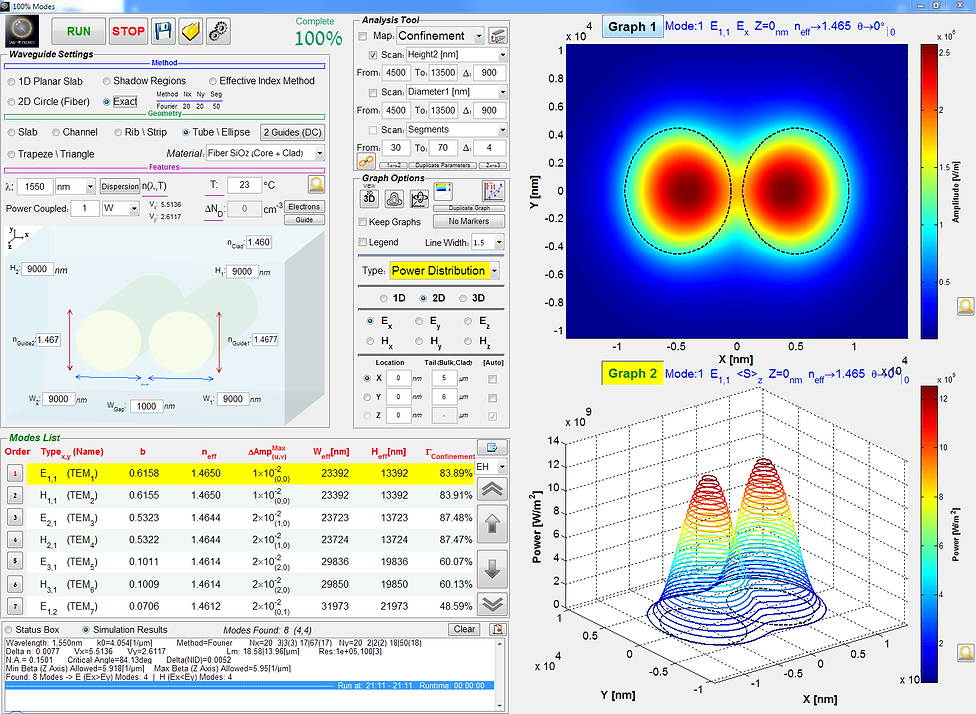This screenshot has height=714, width=976.
Task: Click the magnifier icon beside Graph 1
Action: pyautogui.click(x=965, y=307)
